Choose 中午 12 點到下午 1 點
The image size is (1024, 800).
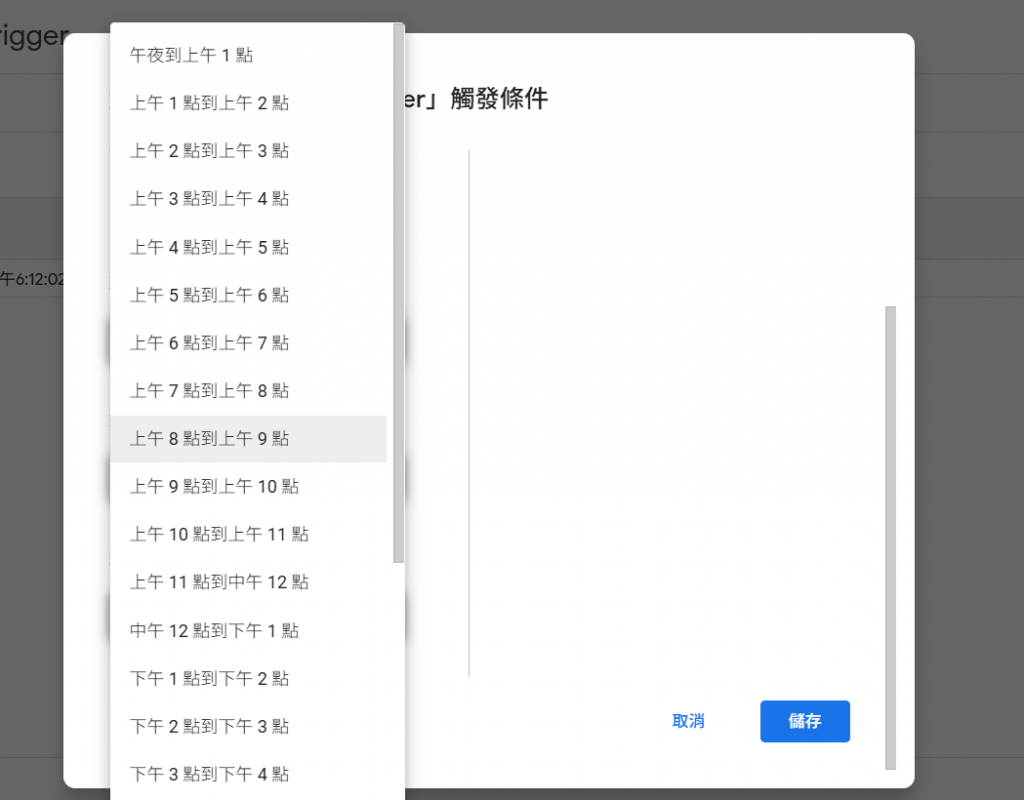tap(248, 630)
